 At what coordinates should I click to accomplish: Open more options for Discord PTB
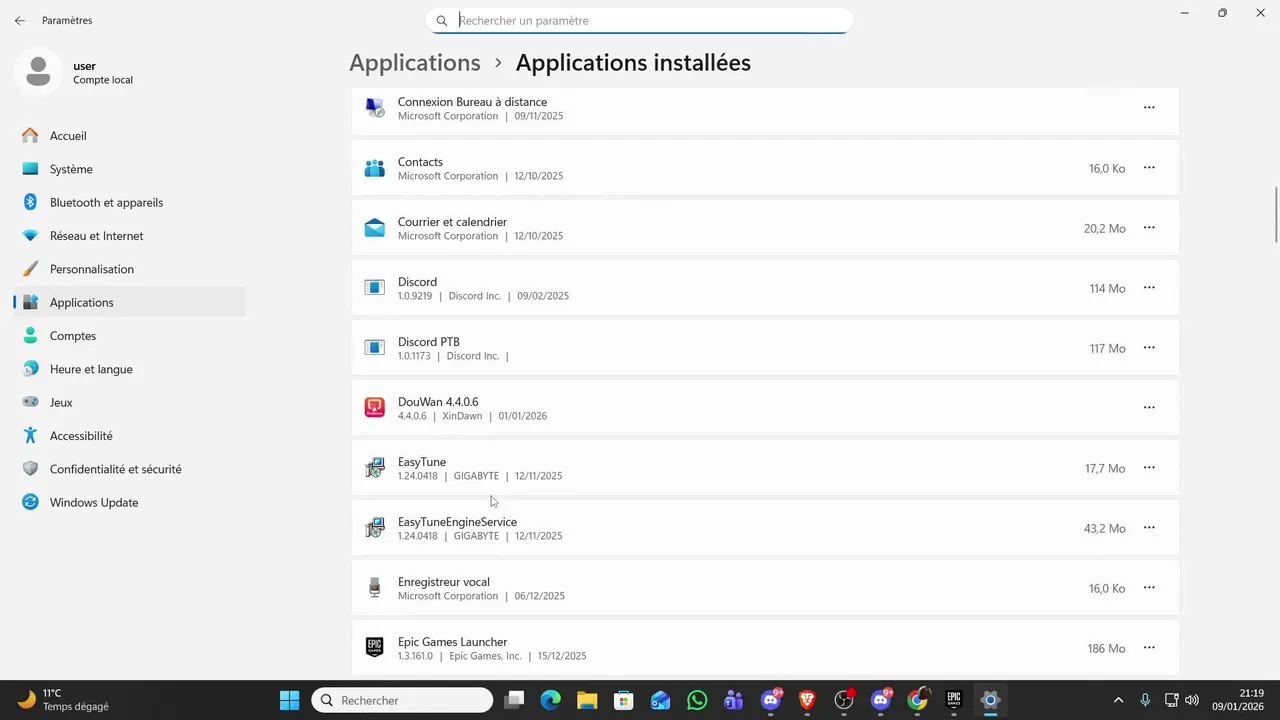tap(1149, 348)
